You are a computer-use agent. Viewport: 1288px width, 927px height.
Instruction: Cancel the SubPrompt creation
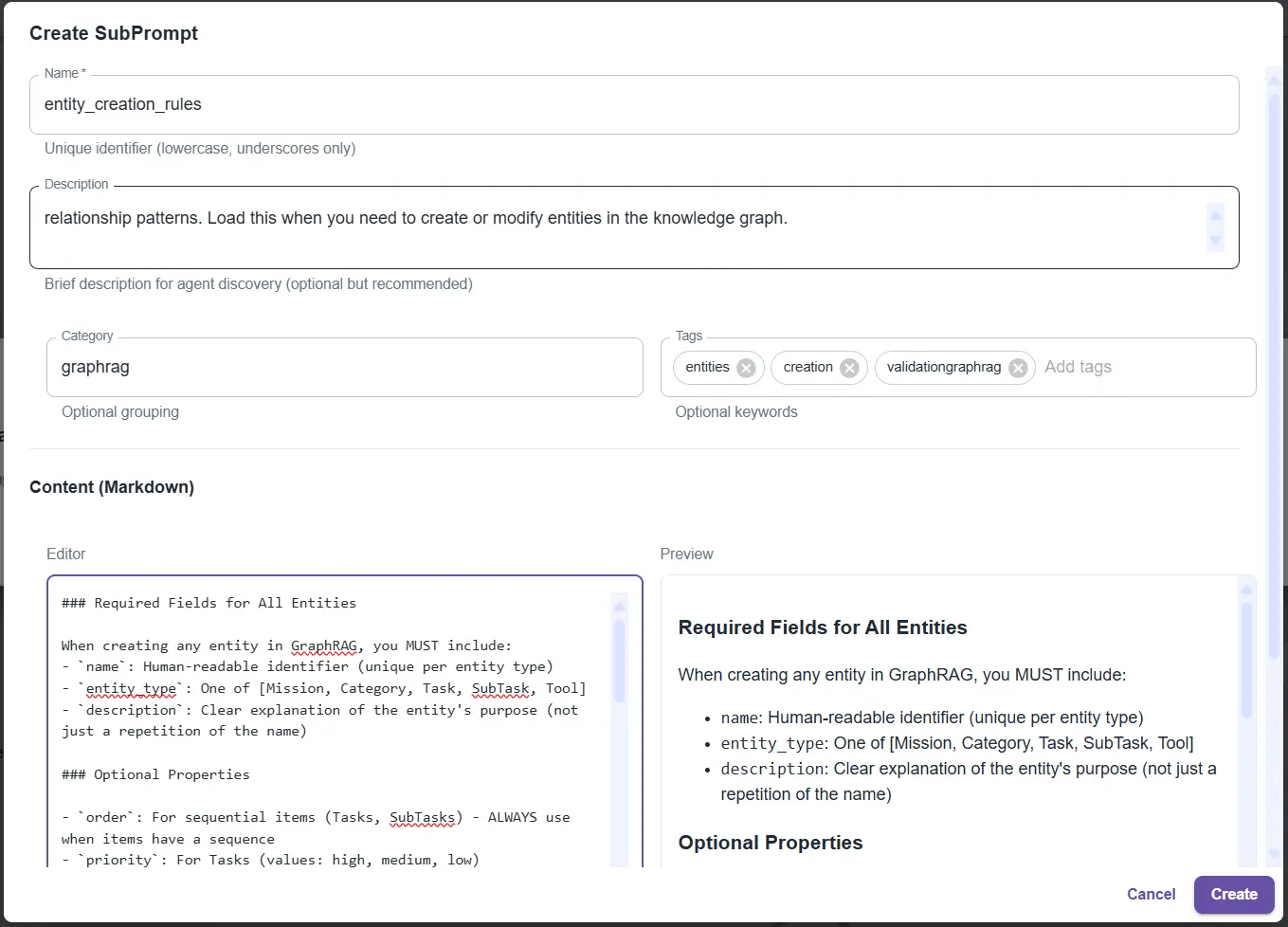point(1151,894)
